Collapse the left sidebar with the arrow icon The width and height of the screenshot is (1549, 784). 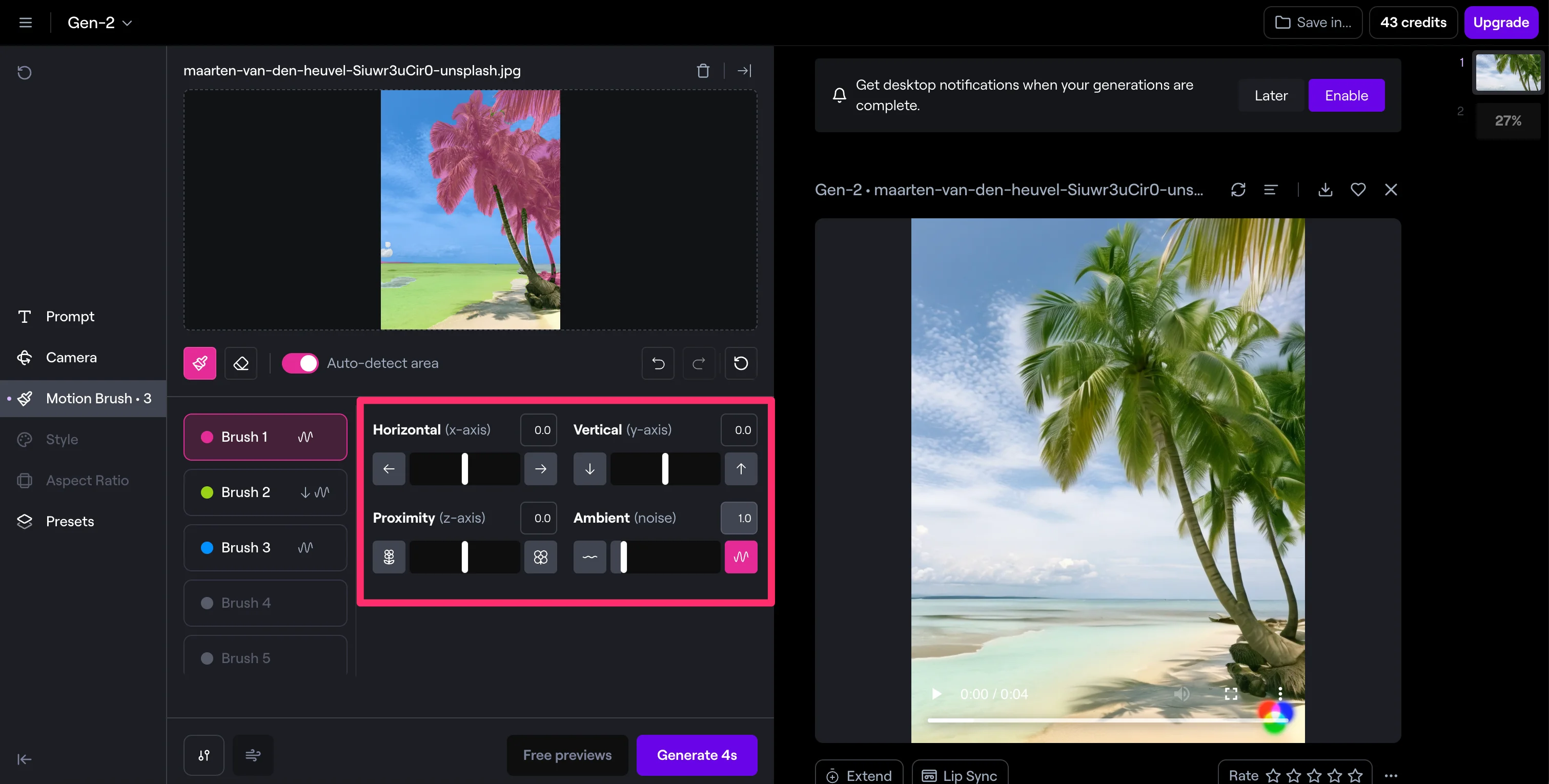point(25,759)
